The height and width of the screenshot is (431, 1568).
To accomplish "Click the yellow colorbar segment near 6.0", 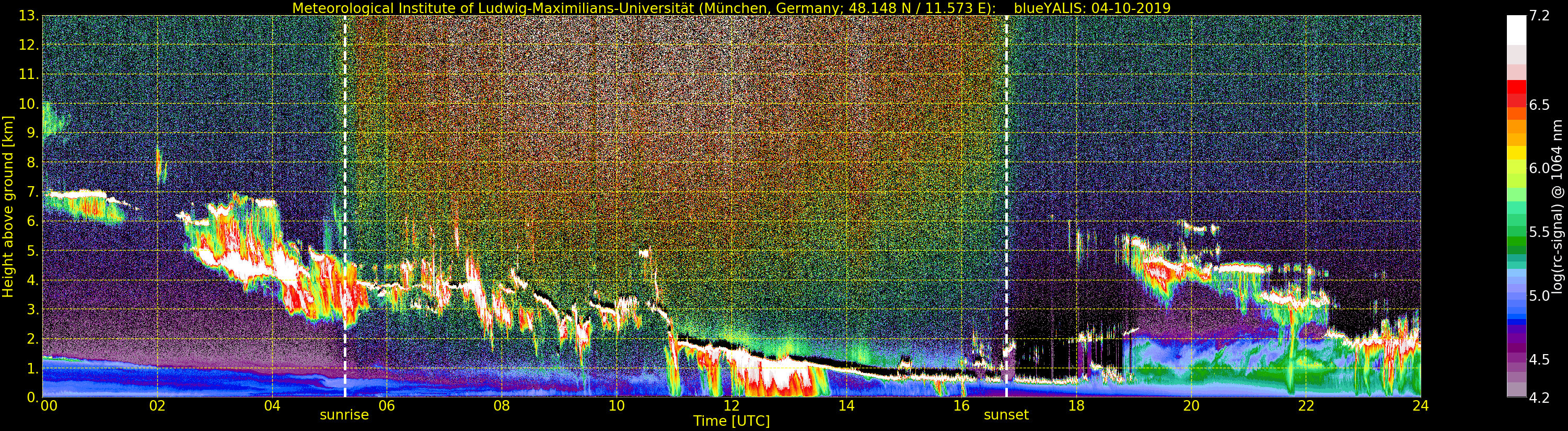I will click(x=1516, y=152).
